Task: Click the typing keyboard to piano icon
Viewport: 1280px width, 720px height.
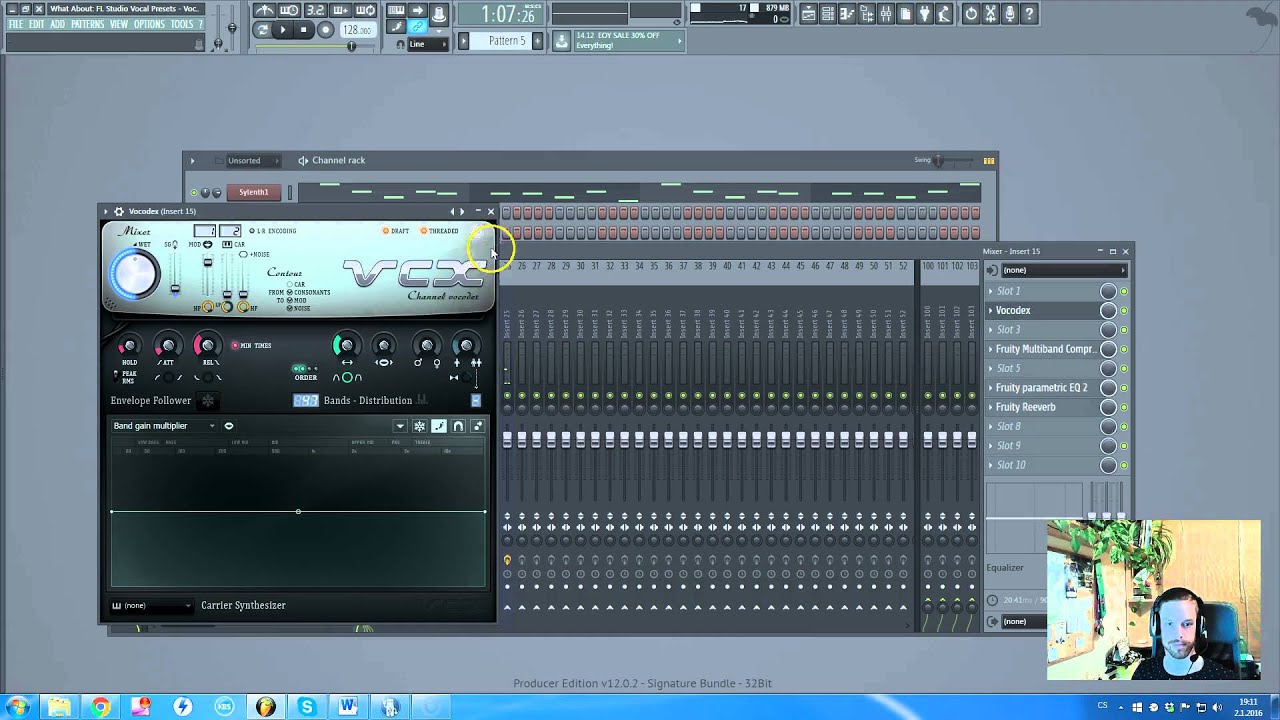Action: (x=396, y=10)
